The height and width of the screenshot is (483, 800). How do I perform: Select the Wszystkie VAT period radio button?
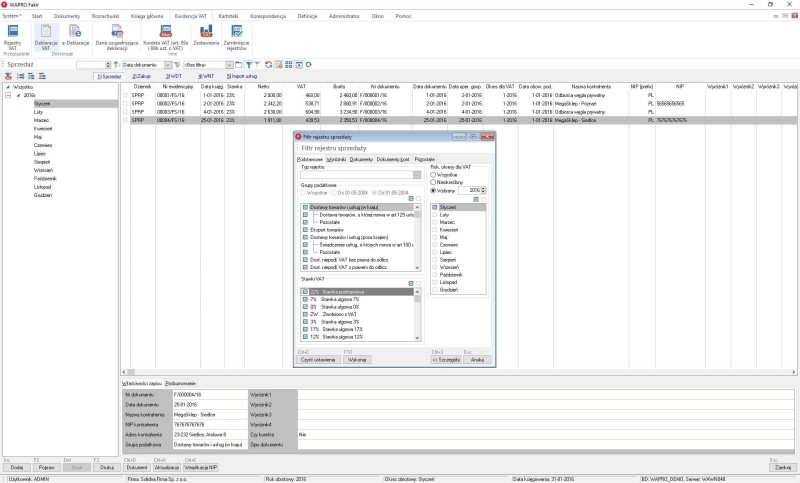(x=433, y=174)
